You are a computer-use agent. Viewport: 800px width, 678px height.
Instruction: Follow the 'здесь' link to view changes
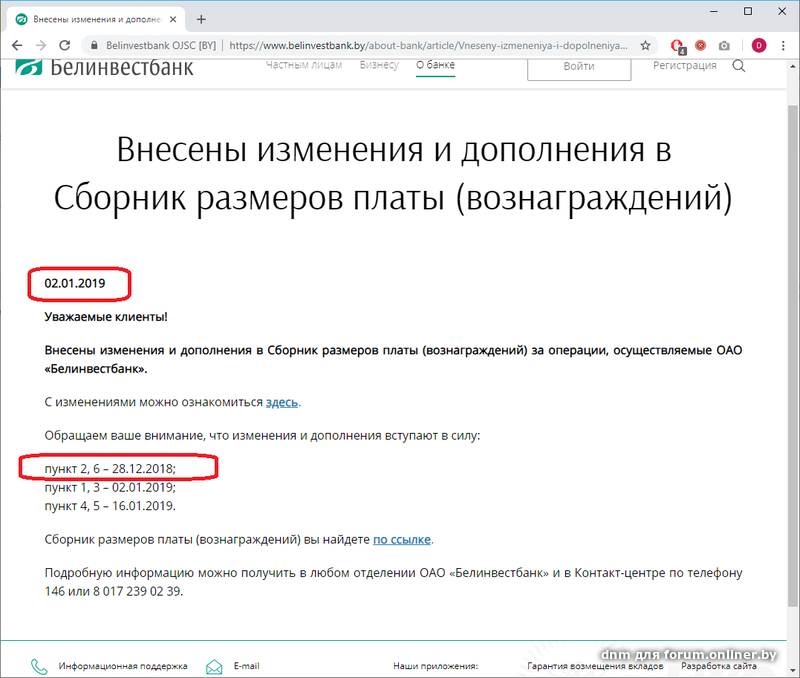click(282, 402)
